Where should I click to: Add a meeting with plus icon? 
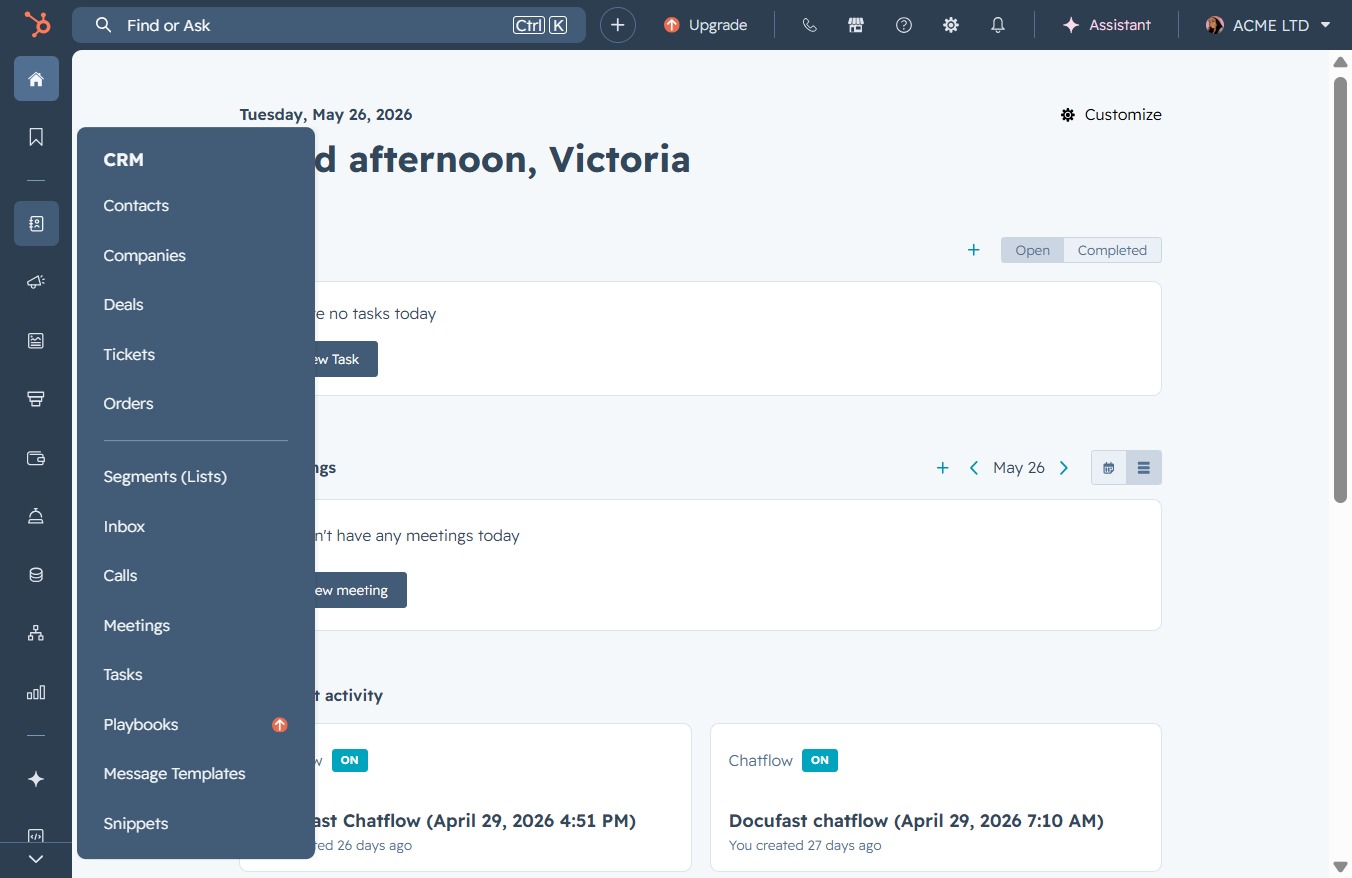click(x=942, y=468)
